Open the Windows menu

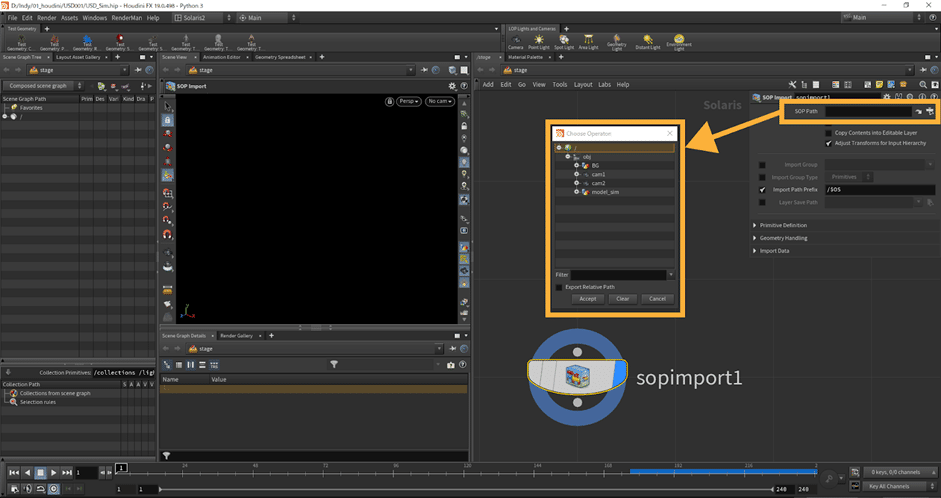click(x=95, y=17)
